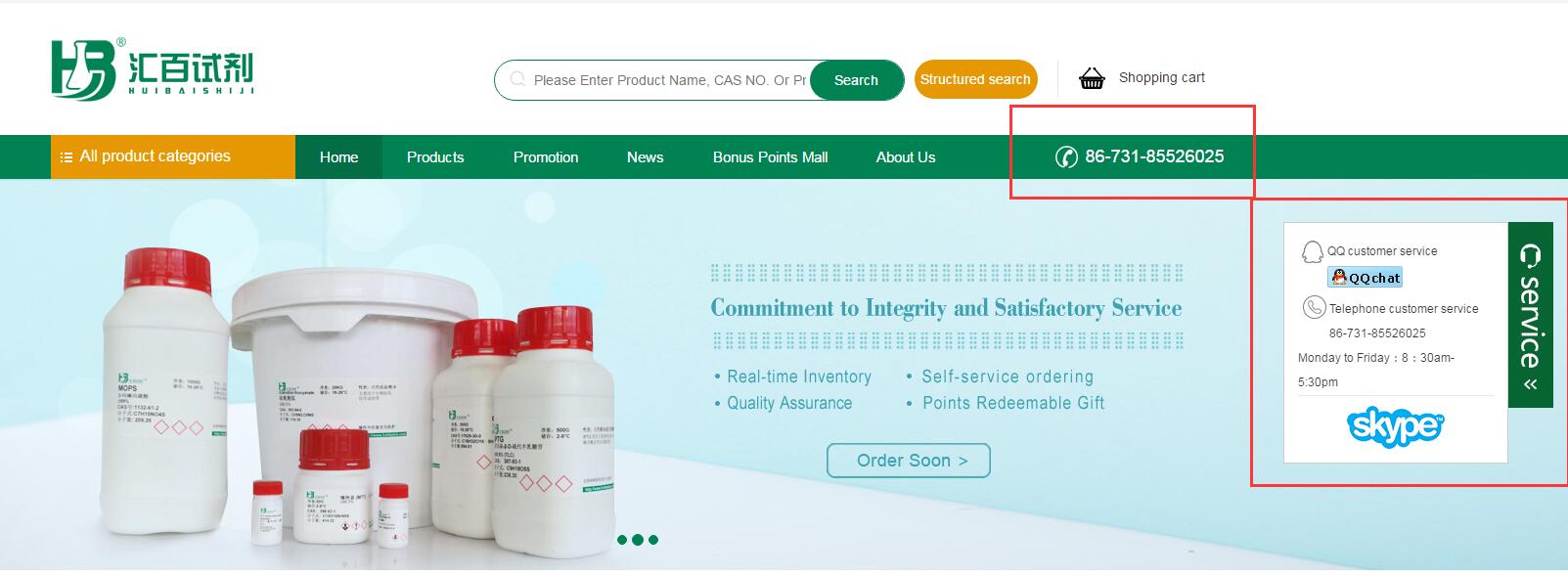Screen dimensions: 1568x577
Task: Select the first banner carousel dot
Action: (622, 540)
